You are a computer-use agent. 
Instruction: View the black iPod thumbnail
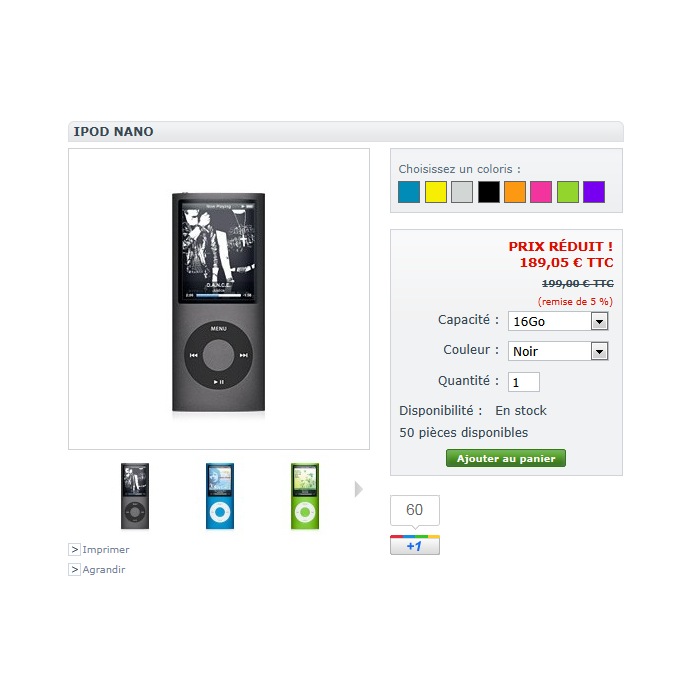pyautogui.click(x=135, y=496)
